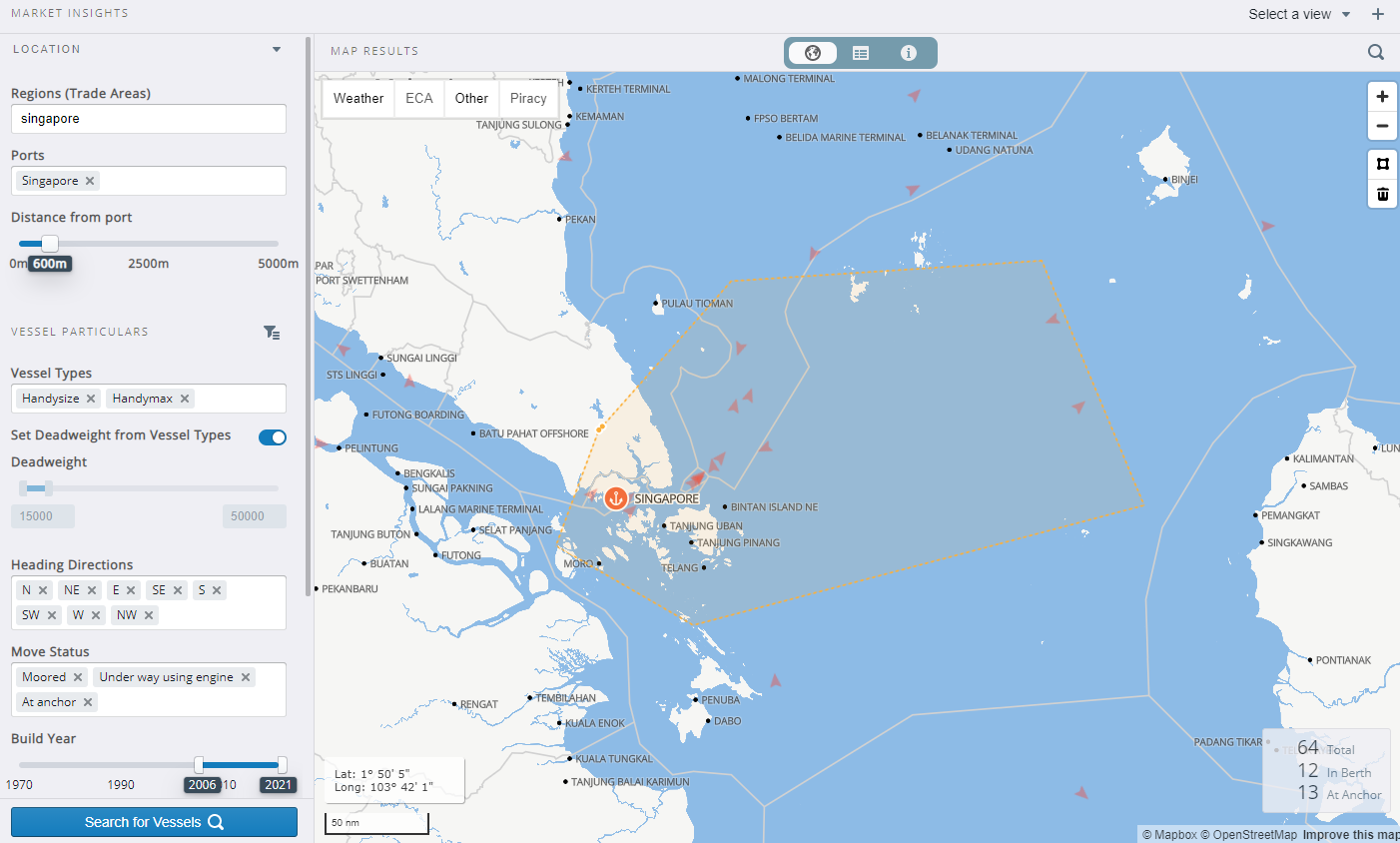
Task: Remove the Handysize vessel type tag
Action: point(91,399)
